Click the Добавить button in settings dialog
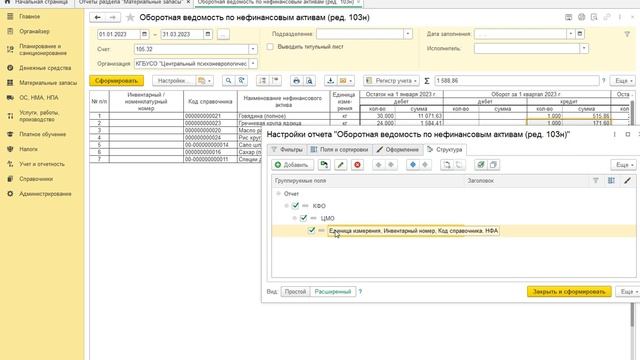Viewport: 640px width, 360px height. coord(292,165)
